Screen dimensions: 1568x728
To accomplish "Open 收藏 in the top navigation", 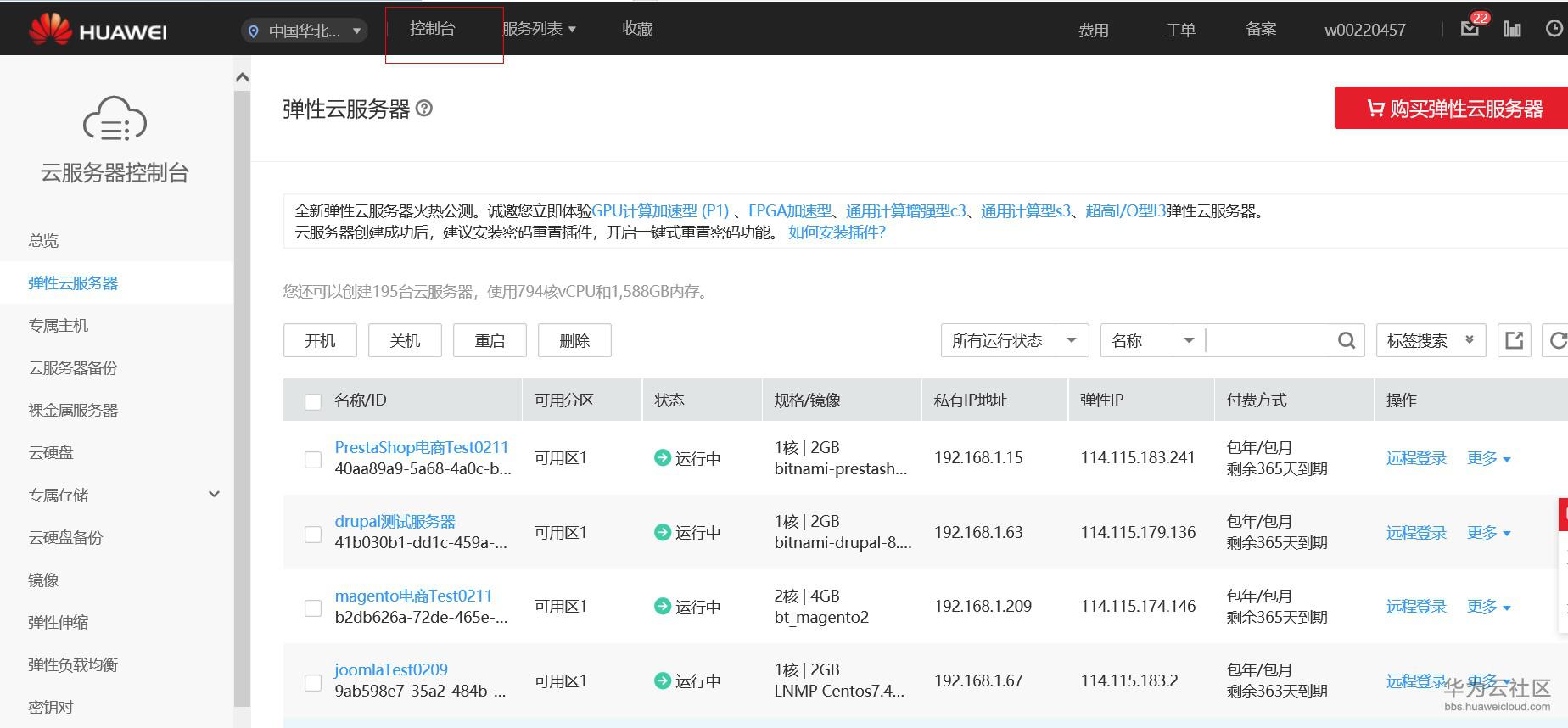I will 637,29.
